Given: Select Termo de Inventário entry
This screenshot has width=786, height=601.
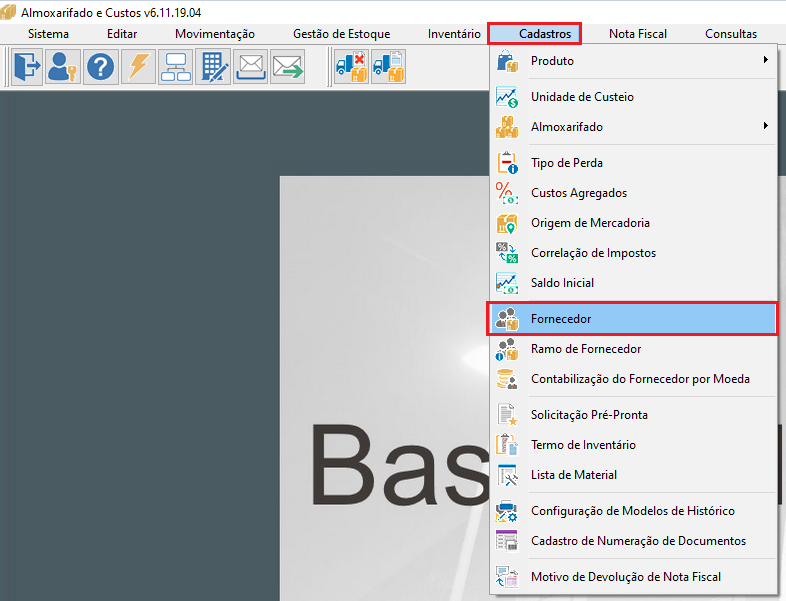Looking at the screenshot, I should (x=633, y=445).
